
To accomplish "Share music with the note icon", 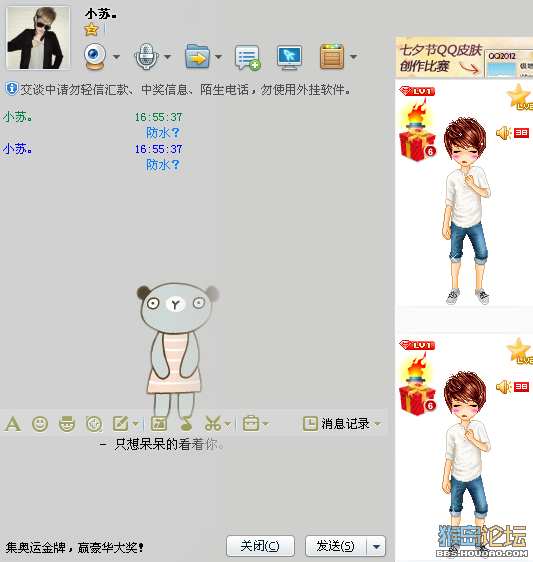I will point(186,424).
